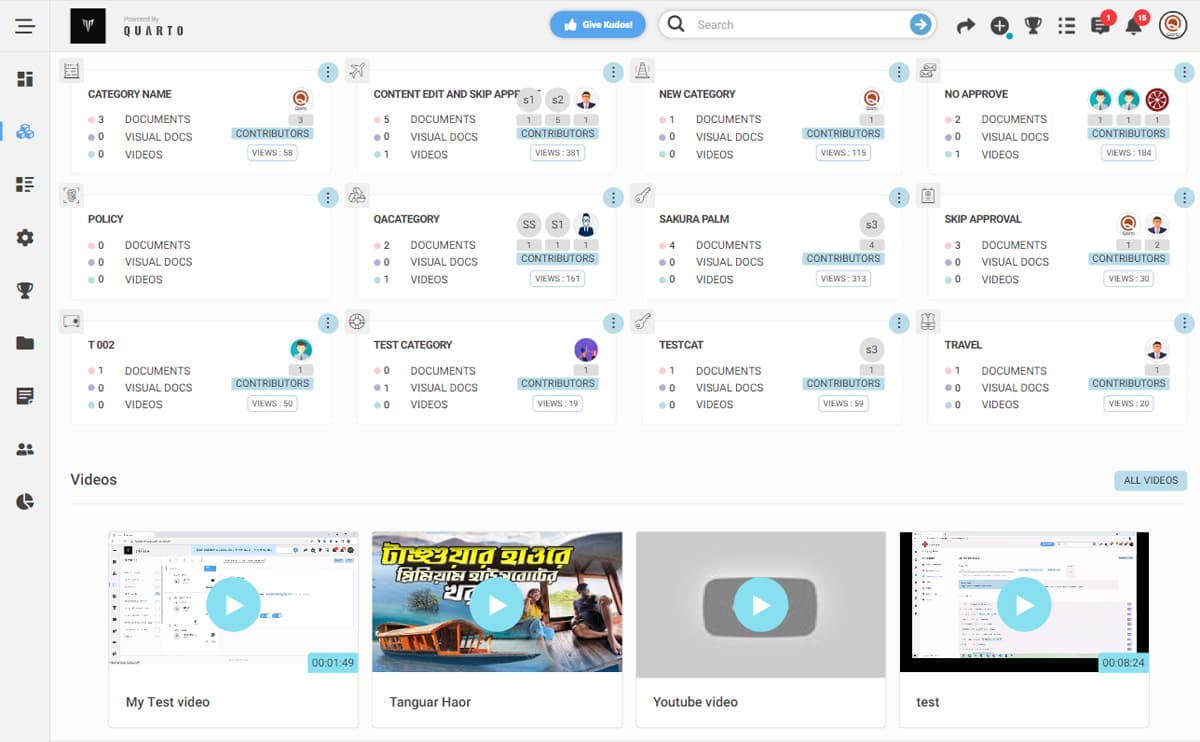Screen dimensions: 1200x742
Task: Open settings gear in left sidebar
Action: [x=25, y=238]
